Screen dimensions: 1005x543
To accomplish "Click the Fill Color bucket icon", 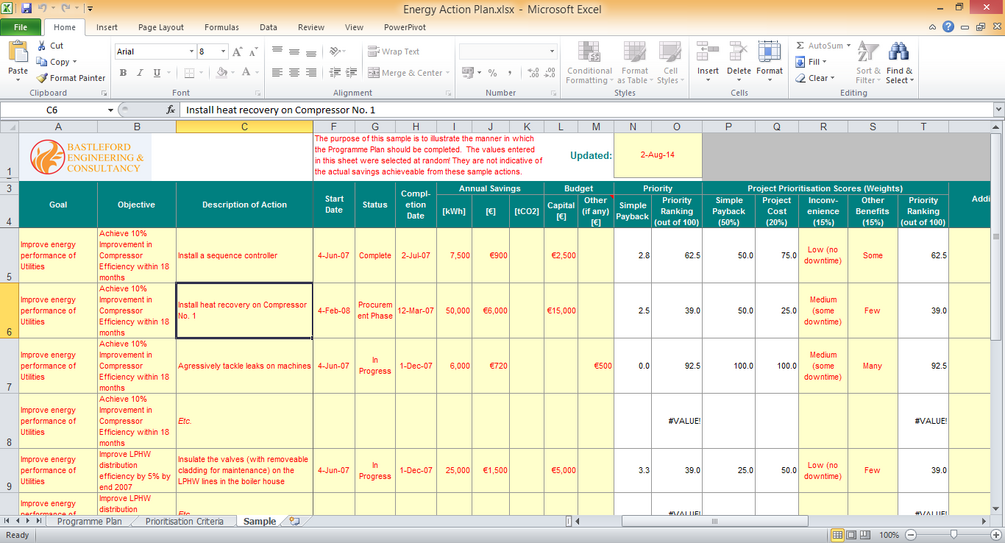I will tap(222, 72).
